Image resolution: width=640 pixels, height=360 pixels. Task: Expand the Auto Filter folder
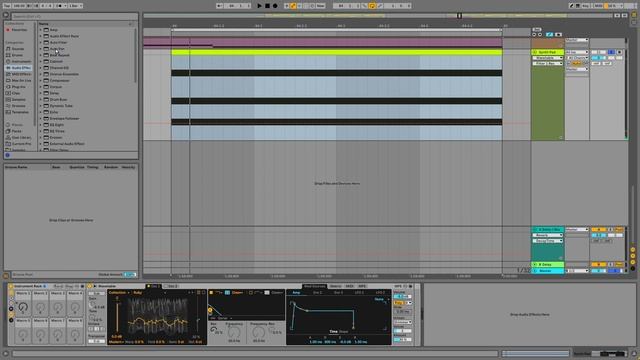click(x=41, y=42)
